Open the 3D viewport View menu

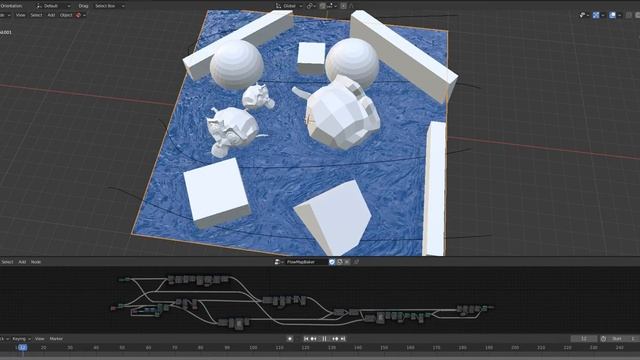click(x=20, y=15)
